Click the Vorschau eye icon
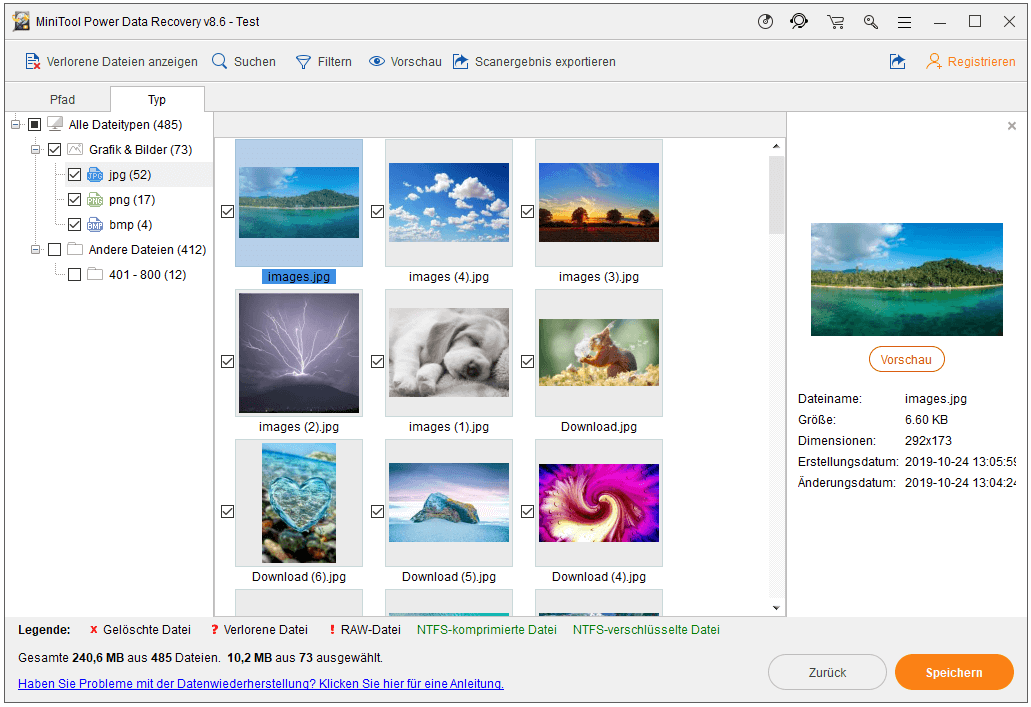Image resolution: width=1031 pixels, height=707 pixels. (377, 61)
